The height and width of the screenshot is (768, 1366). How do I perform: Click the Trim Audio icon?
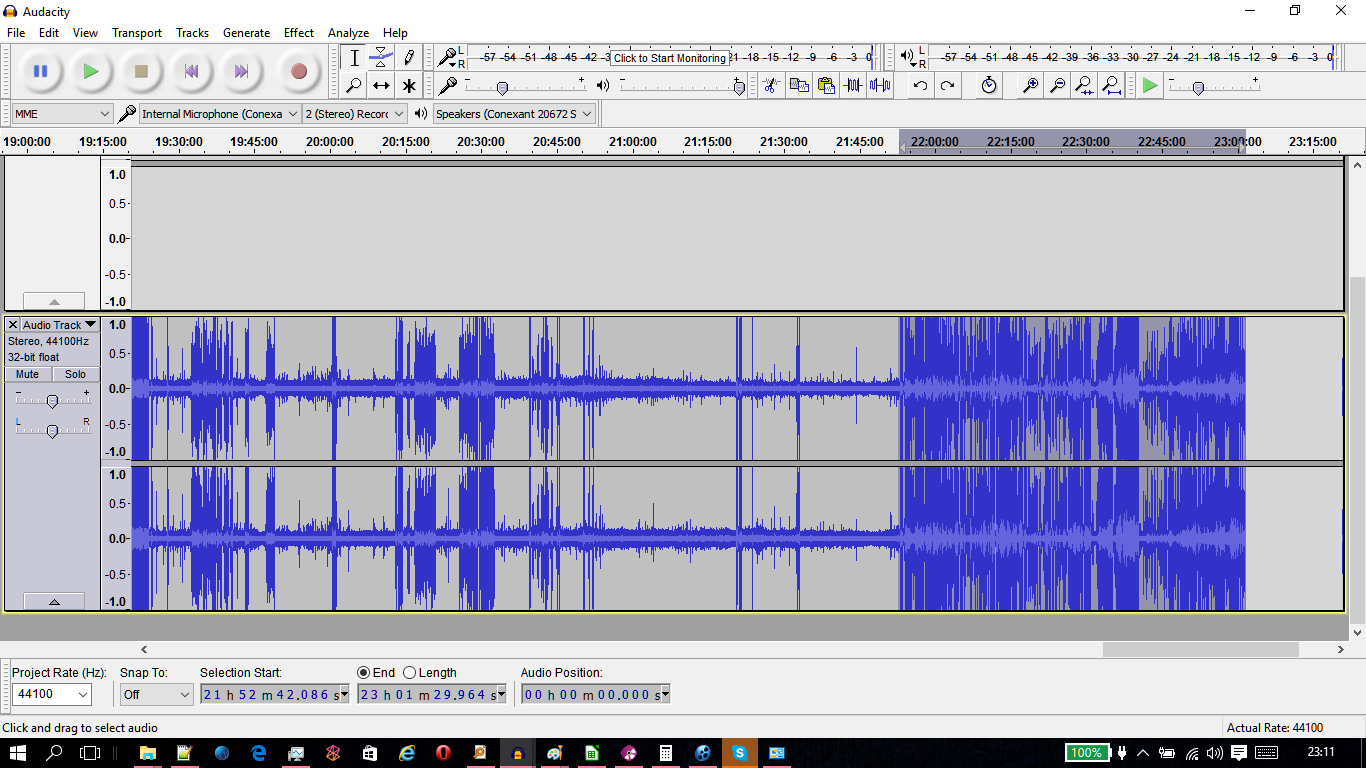coord(853,86)
